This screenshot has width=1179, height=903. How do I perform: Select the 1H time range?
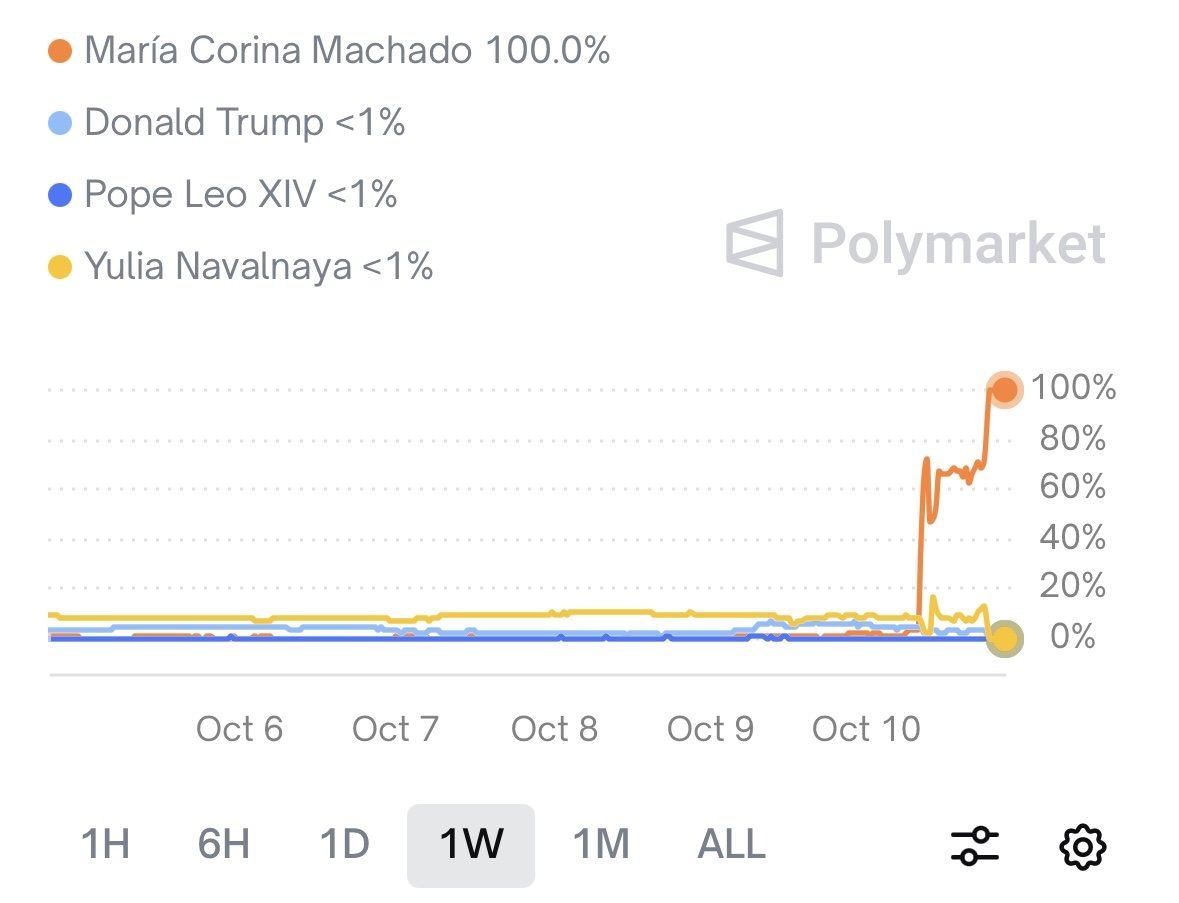105,846
